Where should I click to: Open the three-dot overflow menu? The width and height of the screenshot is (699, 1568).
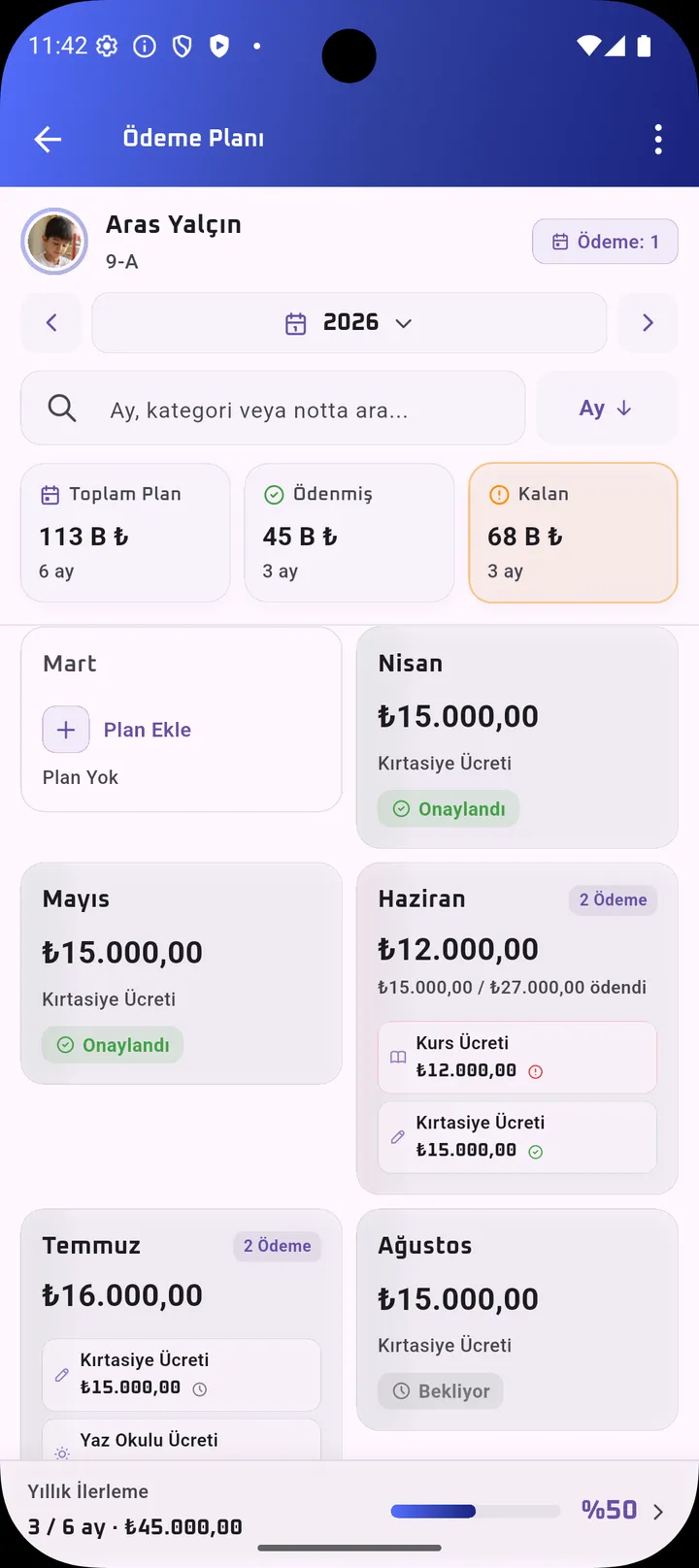[658, 139]
